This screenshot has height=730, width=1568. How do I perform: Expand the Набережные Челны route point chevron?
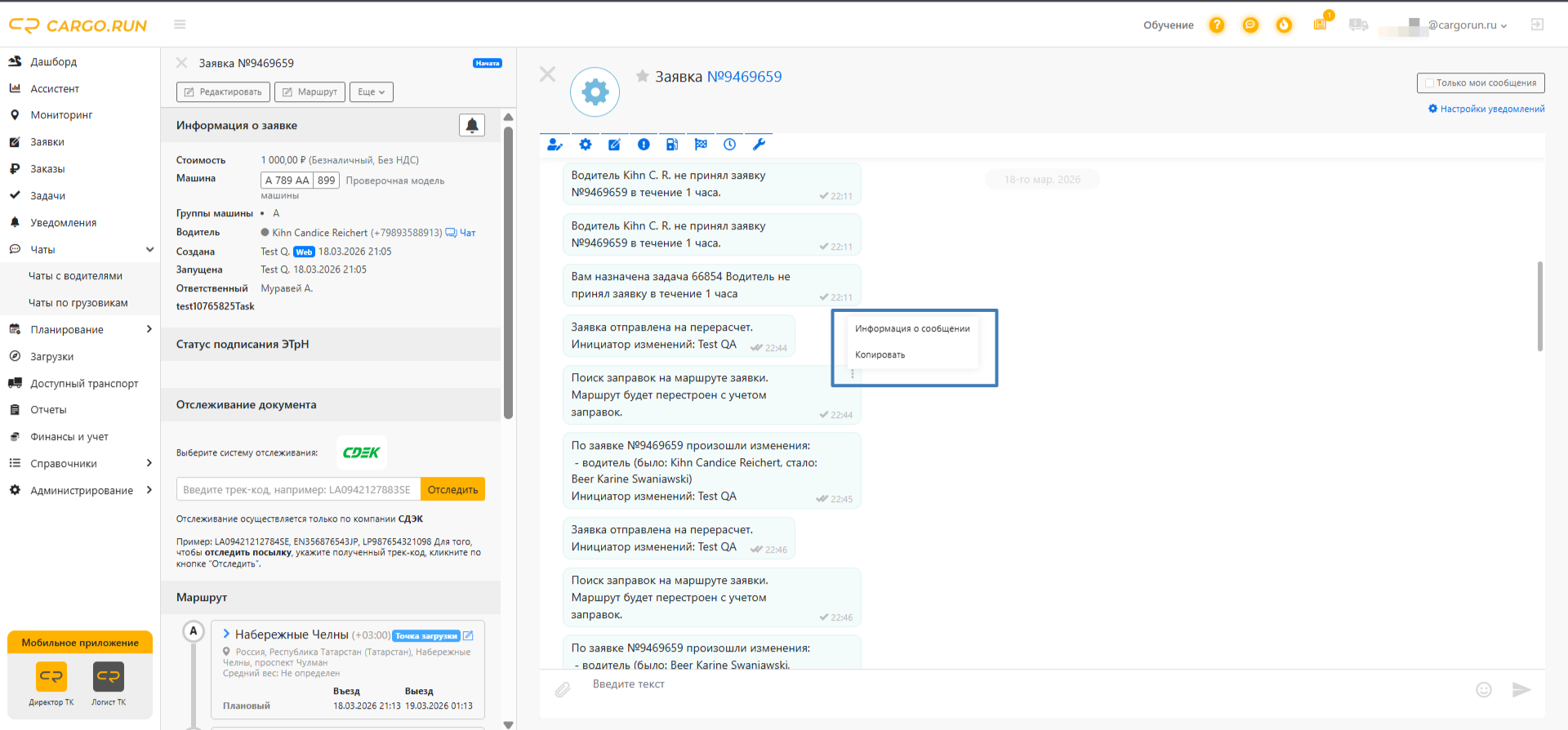(x=226, y=634)
